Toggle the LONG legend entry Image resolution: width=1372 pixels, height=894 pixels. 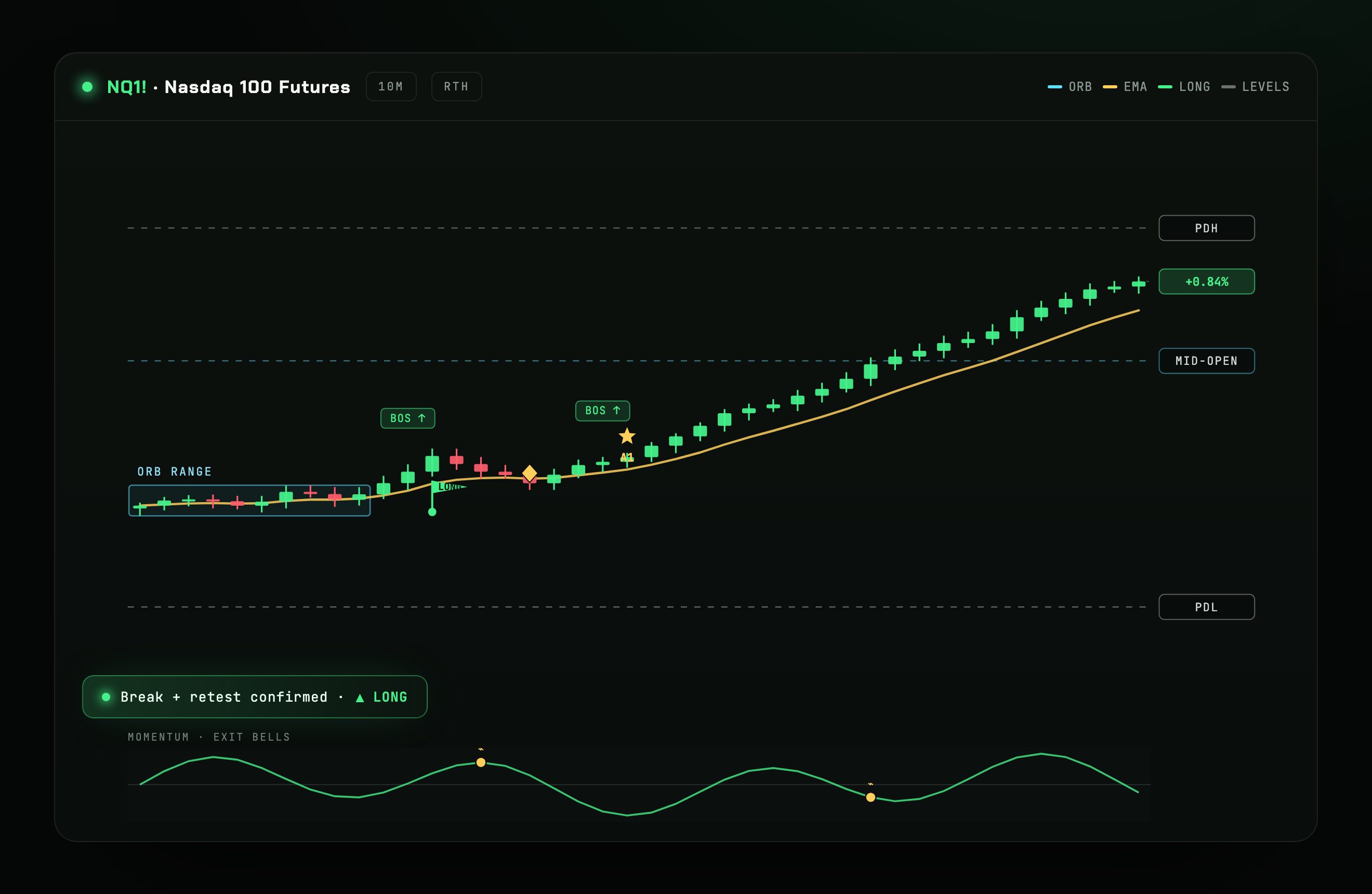pos(1183,86)
